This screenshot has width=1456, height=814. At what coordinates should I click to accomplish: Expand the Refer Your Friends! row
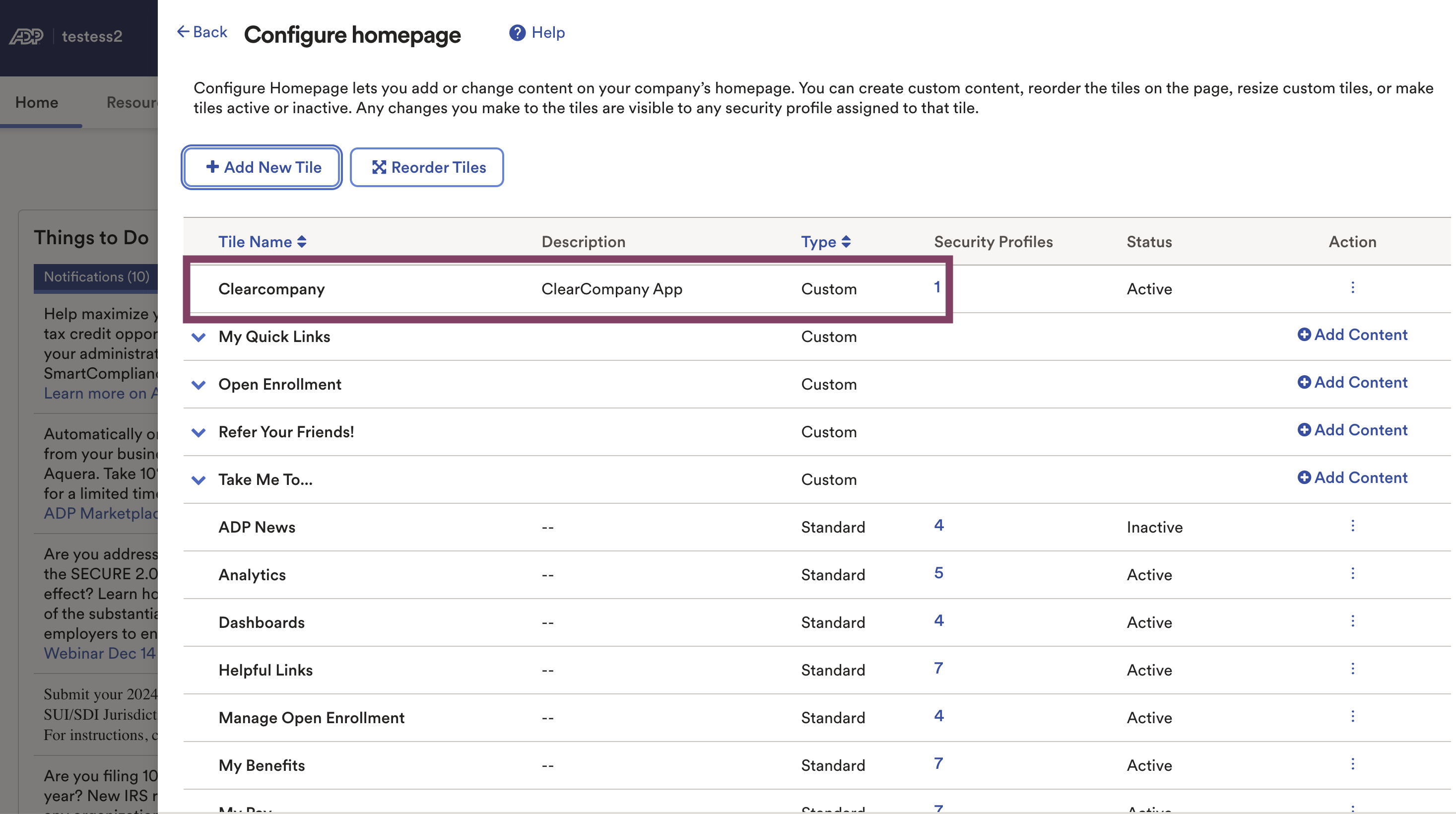click(x=199, y=432)
